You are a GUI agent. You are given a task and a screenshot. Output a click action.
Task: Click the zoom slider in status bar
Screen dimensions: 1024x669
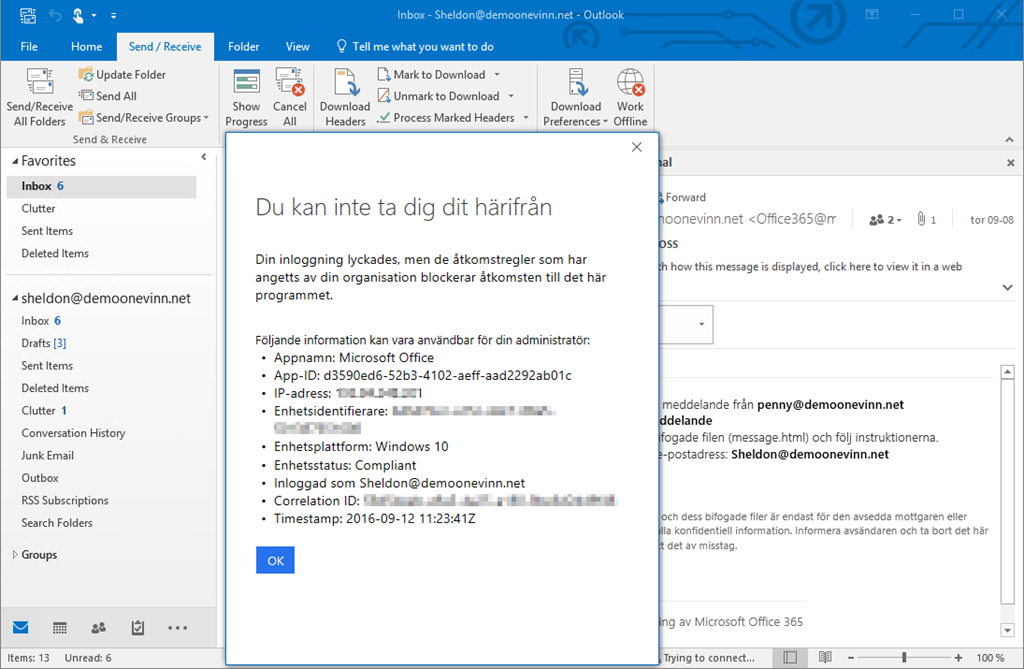click(904, 657)
